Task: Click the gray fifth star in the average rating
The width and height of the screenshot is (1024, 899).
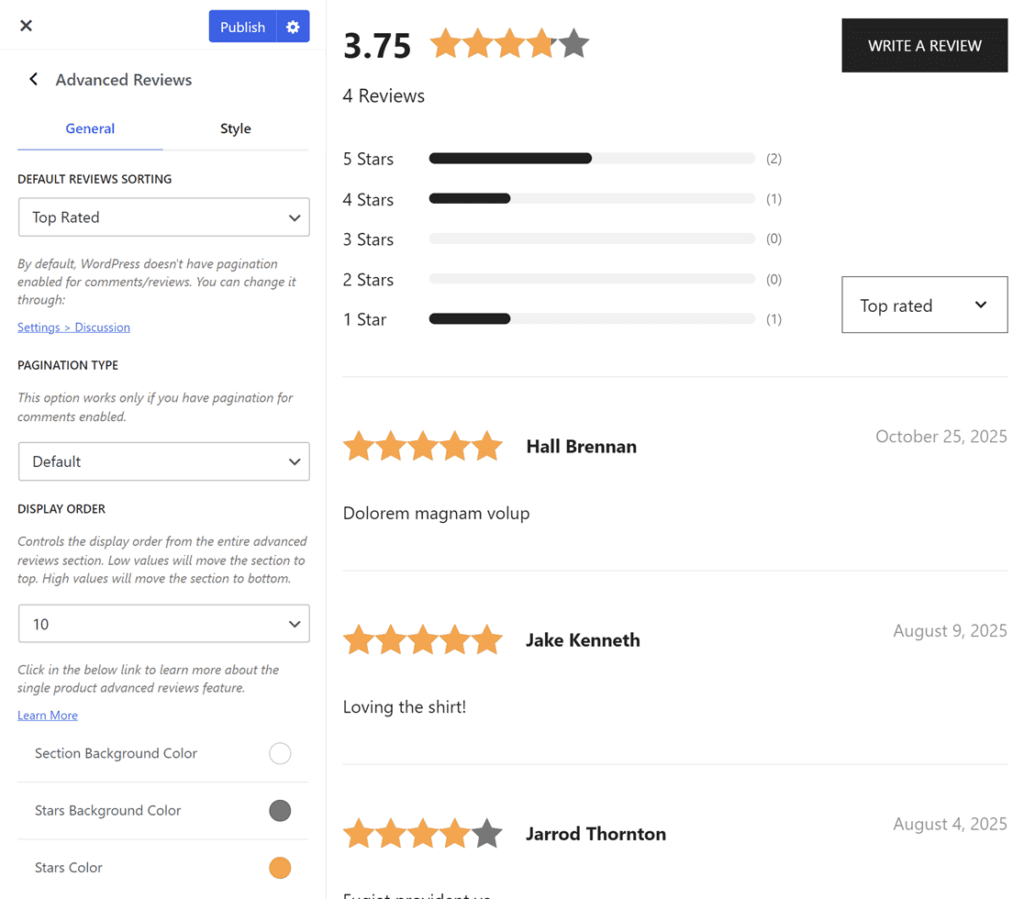Action: 573,45
